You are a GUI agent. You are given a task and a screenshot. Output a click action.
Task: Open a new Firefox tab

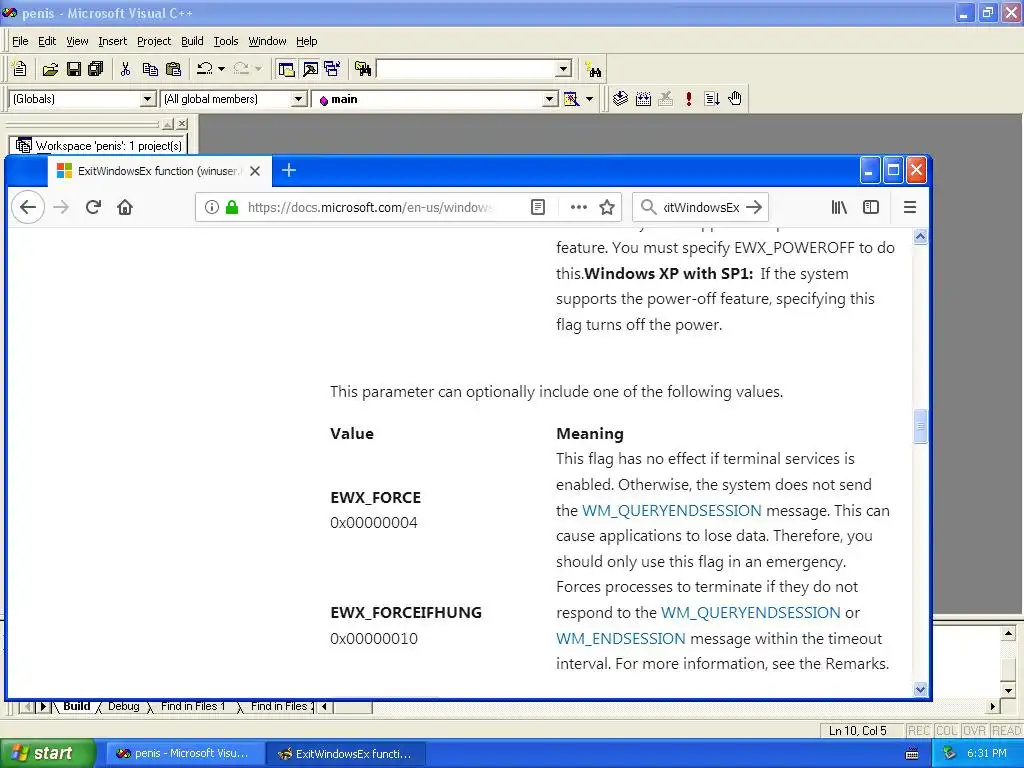click(x=289, y=170)
